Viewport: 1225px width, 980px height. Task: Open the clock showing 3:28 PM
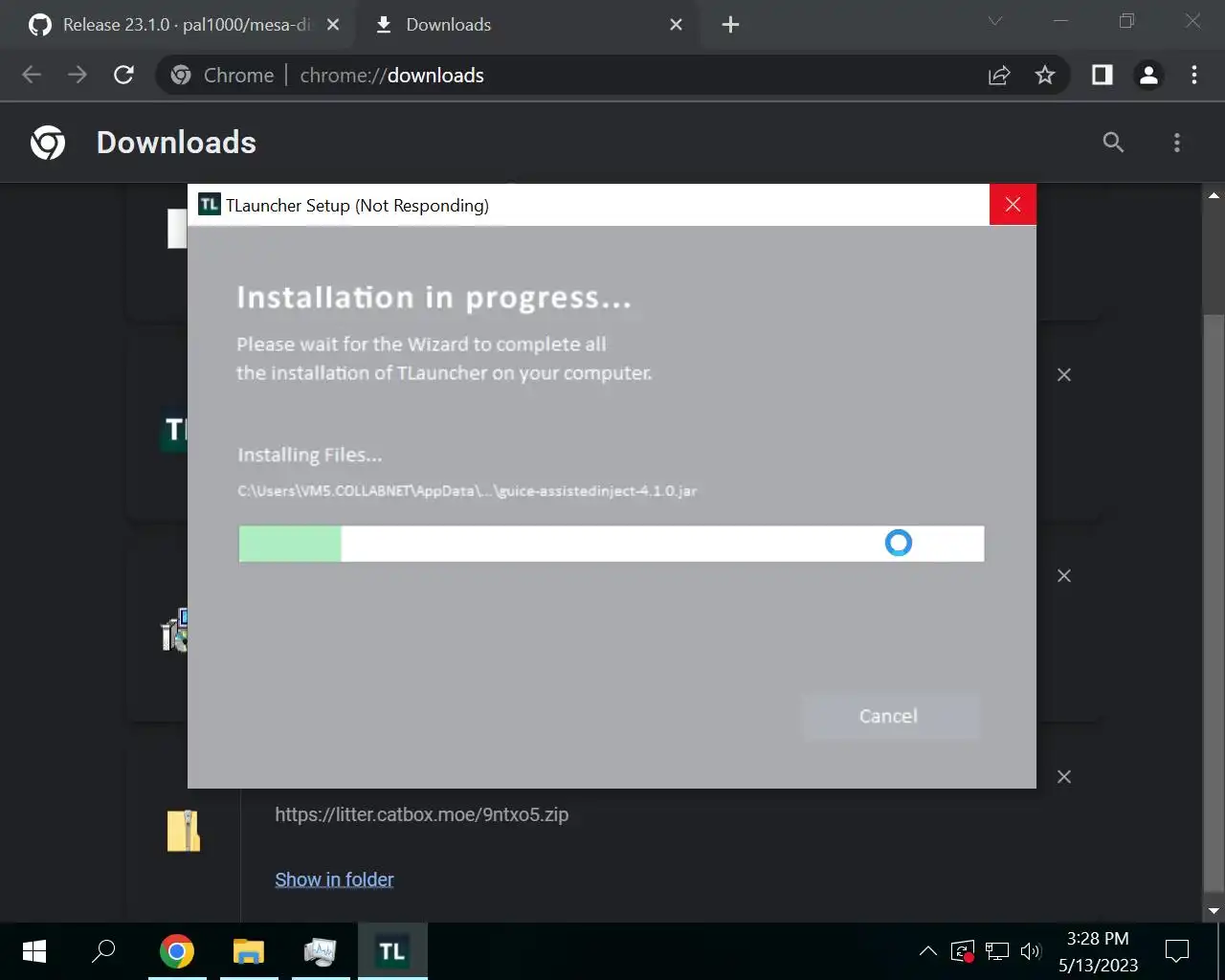(1098, 951)
